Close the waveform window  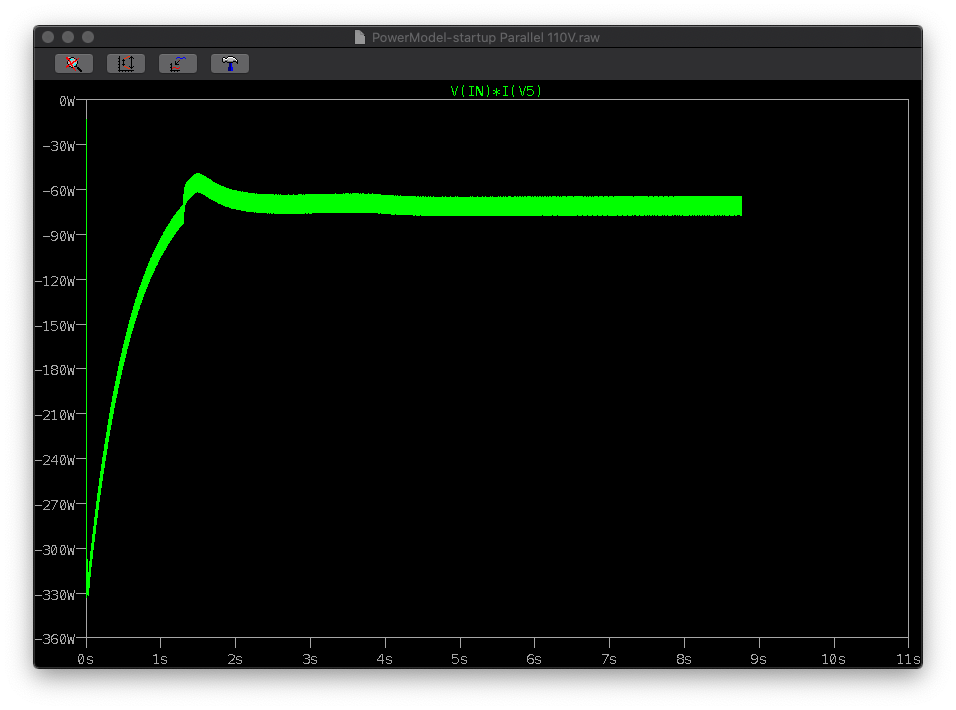pos(48,37)
